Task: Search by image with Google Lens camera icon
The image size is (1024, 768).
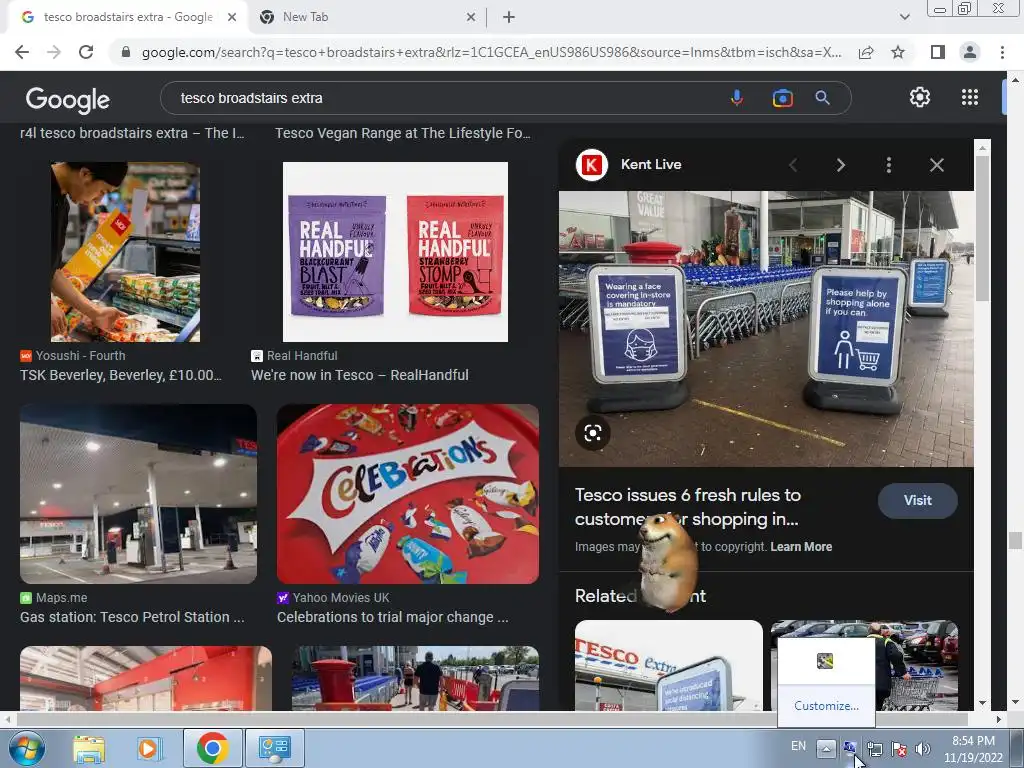Action: coord(782,98)
